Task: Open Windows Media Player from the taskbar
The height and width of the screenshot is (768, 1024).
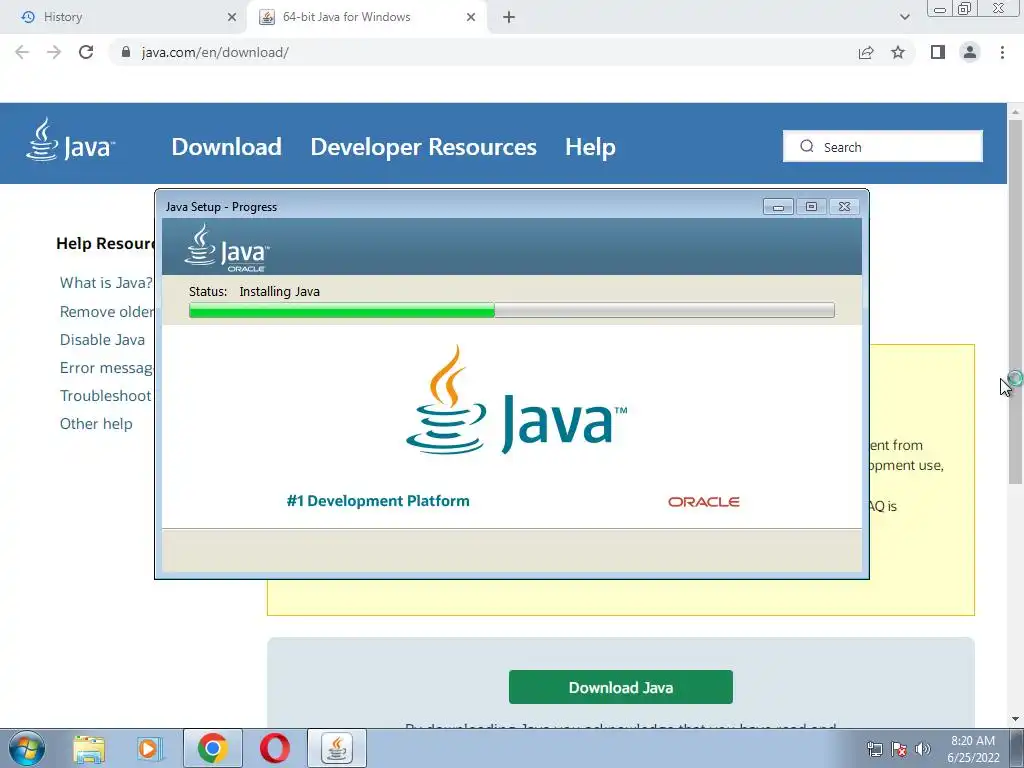Action: pyautogui.click(x=150, y=748)
